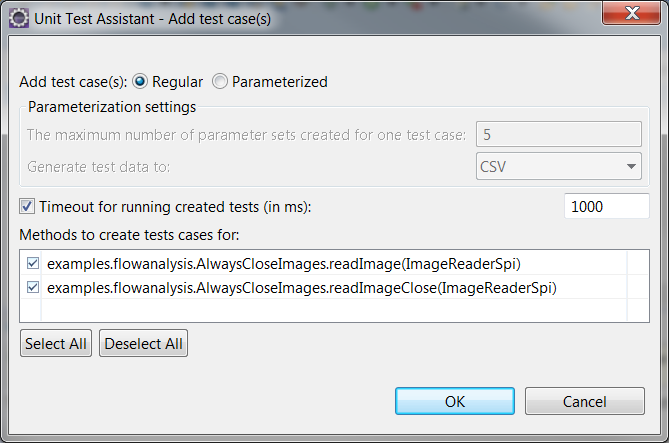
Task: Select the Regular radio button
Action: tap(140, 81)
